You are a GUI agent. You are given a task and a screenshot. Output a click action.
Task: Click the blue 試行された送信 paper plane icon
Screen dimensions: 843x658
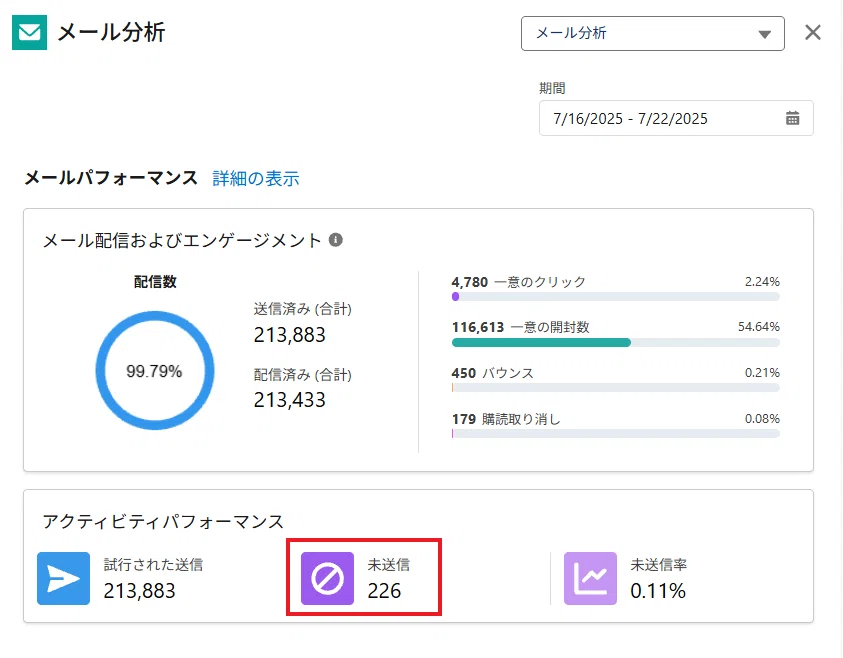coord(63,578)
